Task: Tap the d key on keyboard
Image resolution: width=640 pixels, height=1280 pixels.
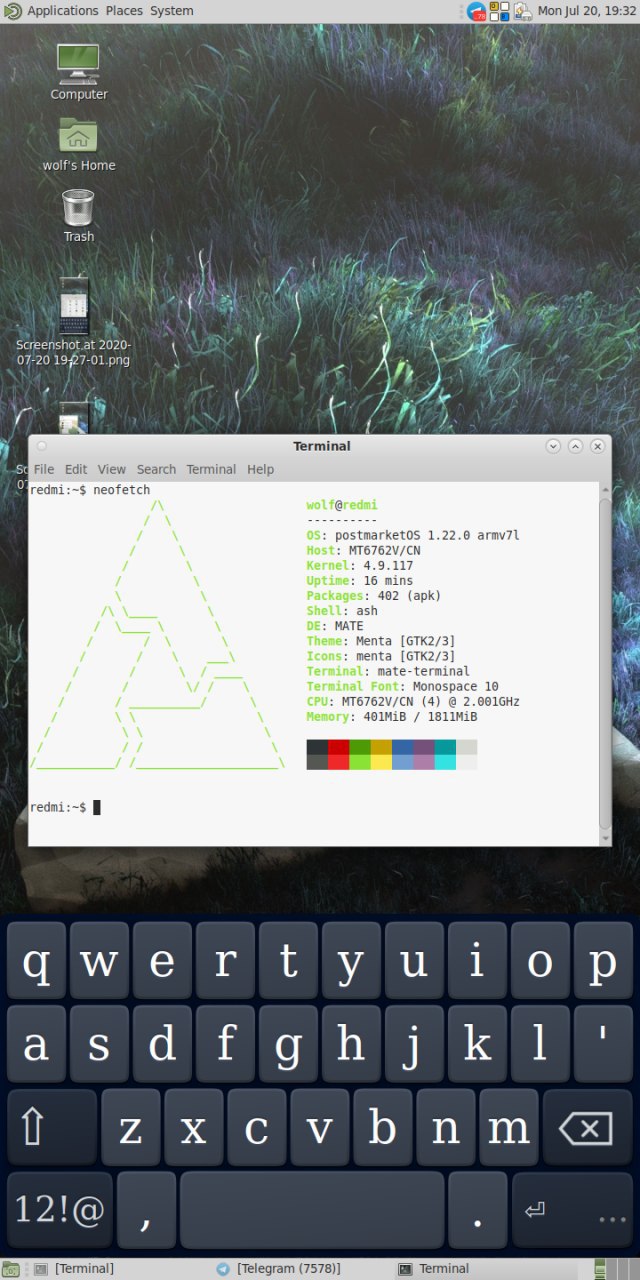Action: pos(162,1045)
